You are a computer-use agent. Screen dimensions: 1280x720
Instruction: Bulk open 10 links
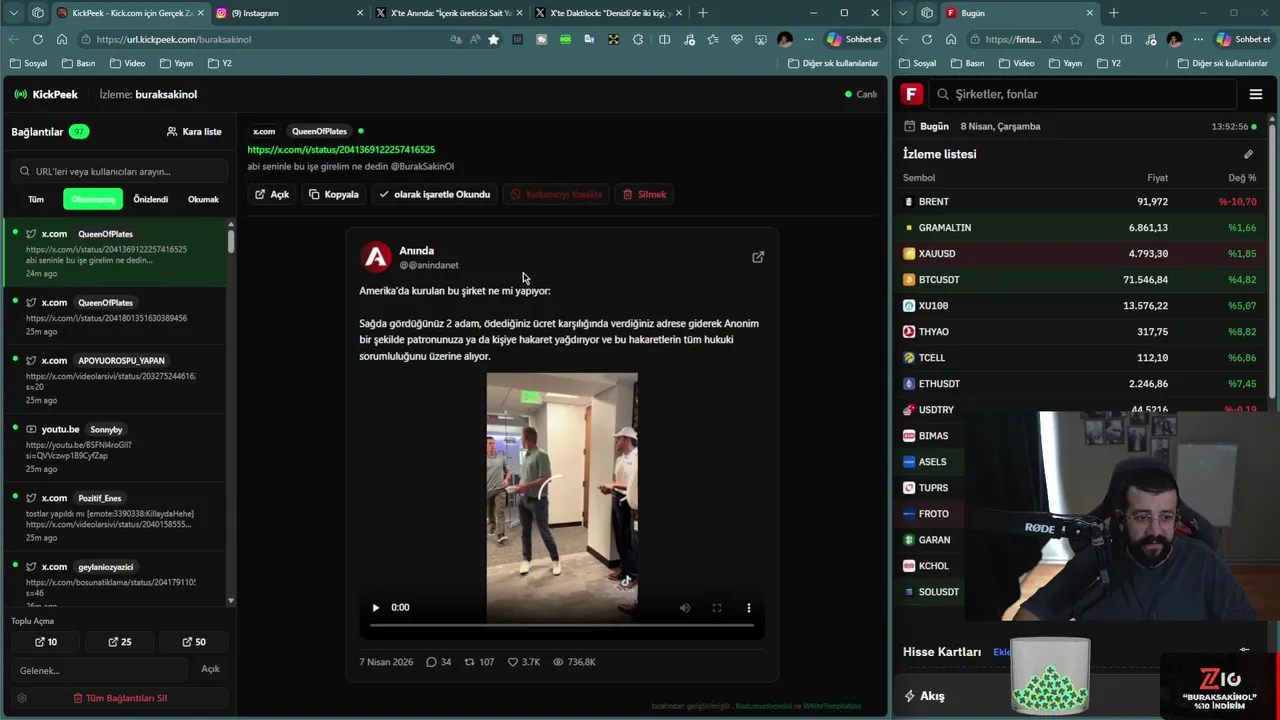(46, 642)
